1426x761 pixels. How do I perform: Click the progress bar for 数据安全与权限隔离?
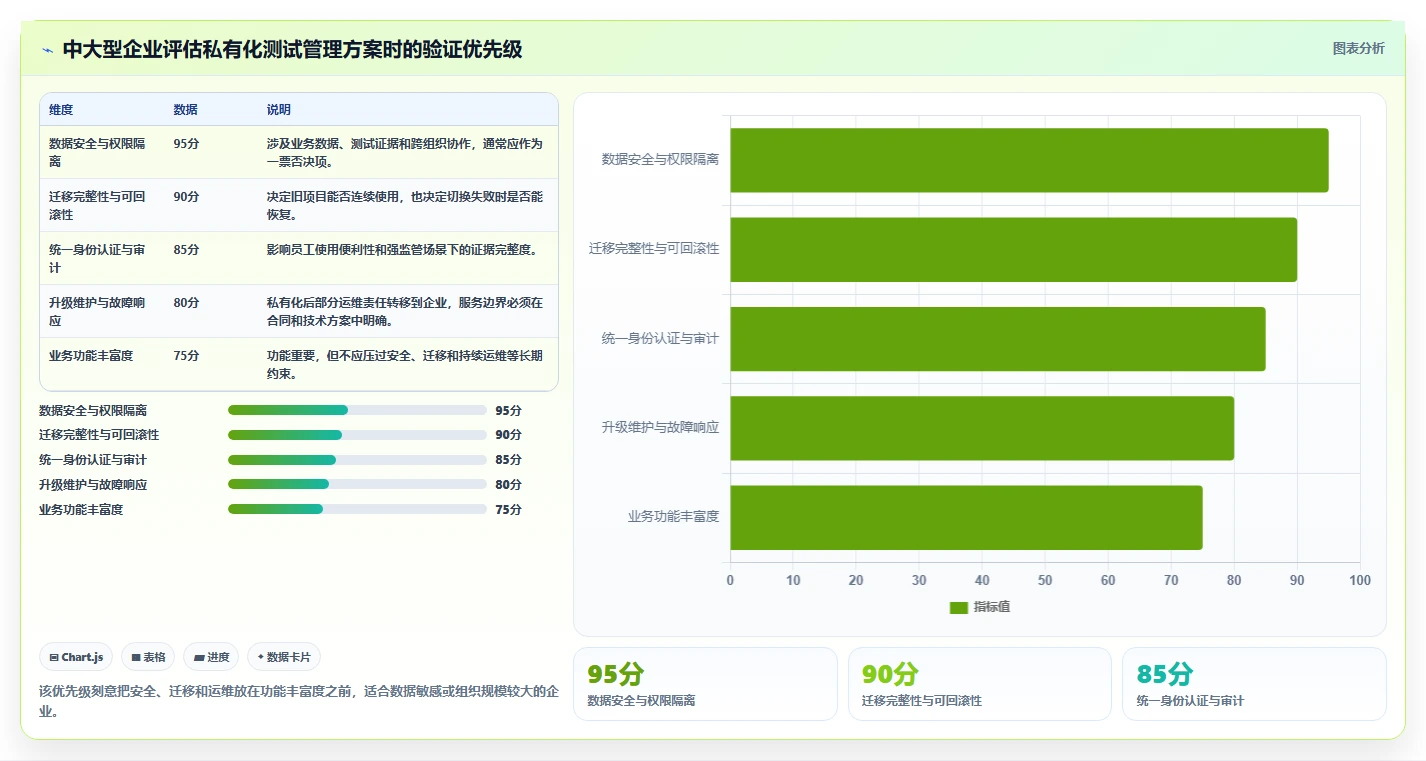(357, 410)
